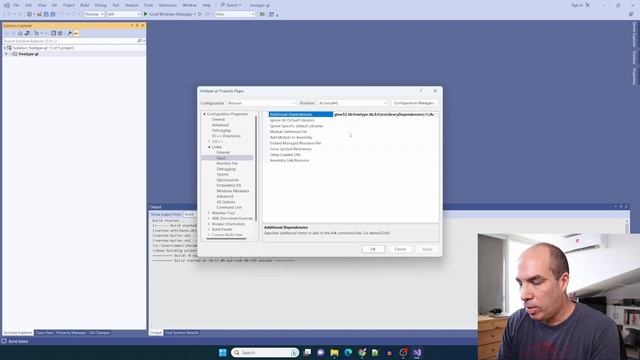
Task: Click the Visual Studio taskbar icon
Action: (417, 353)
